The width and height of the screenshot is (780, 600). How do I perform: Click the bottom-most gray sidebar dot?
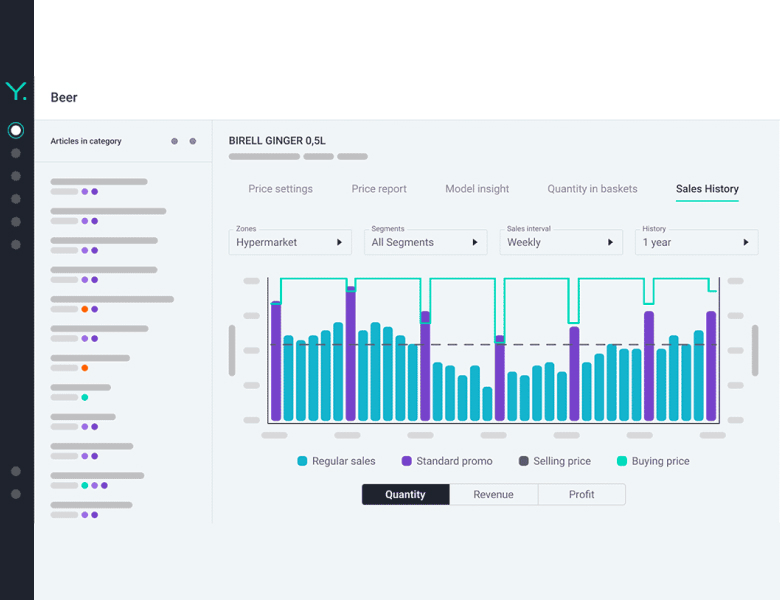16,494
